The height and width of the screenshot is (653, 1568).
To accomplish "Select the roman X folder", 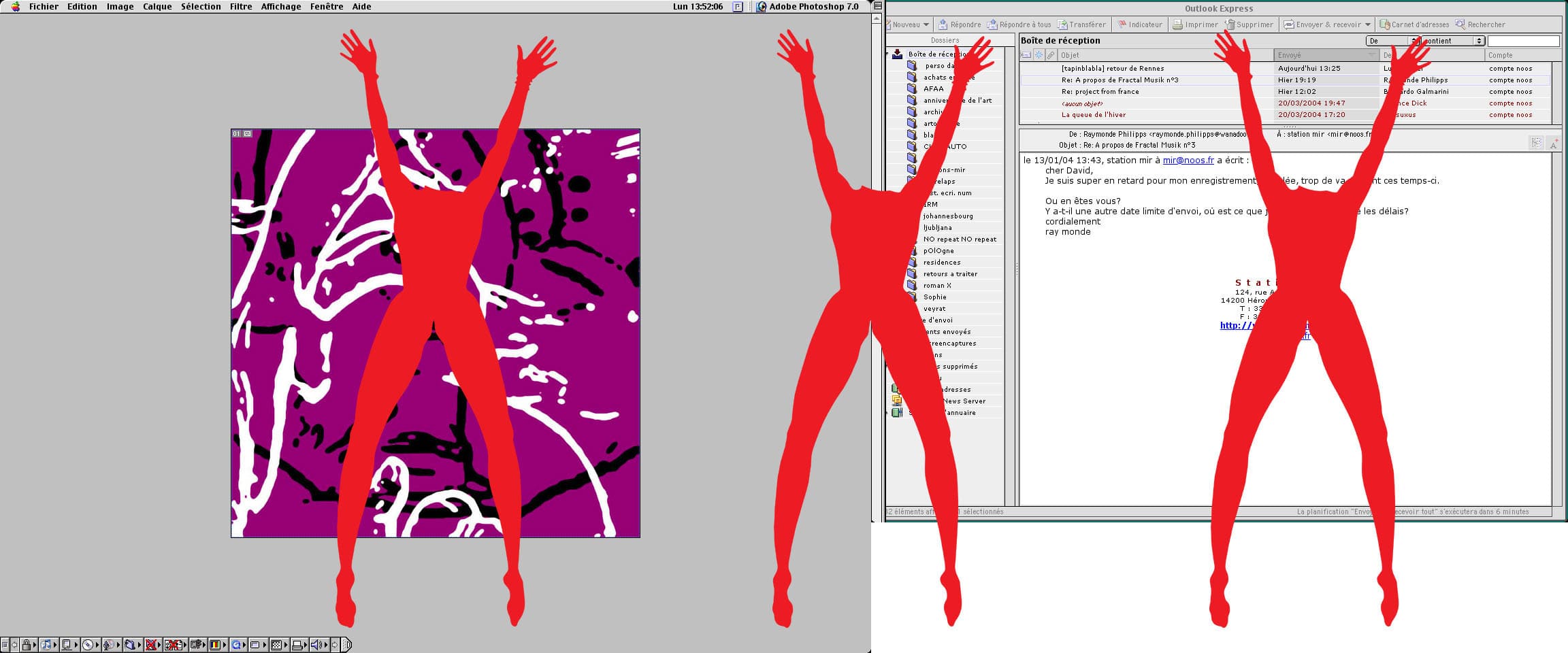I will pos(937,285).
